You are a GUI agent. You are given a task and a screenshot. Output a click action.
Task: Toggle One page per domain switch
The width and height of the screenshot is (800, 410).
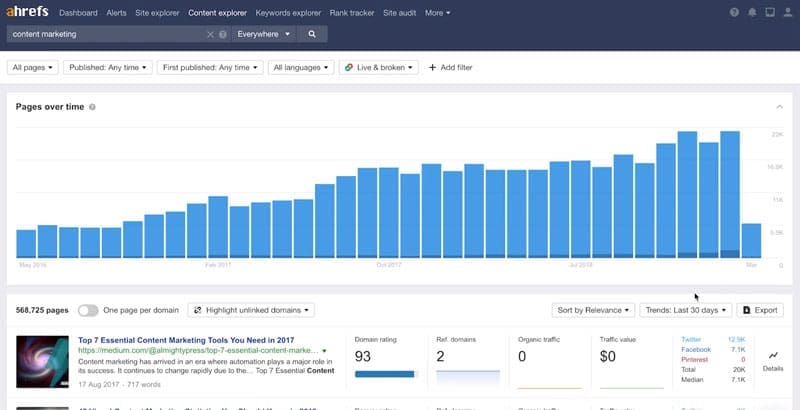88,310
